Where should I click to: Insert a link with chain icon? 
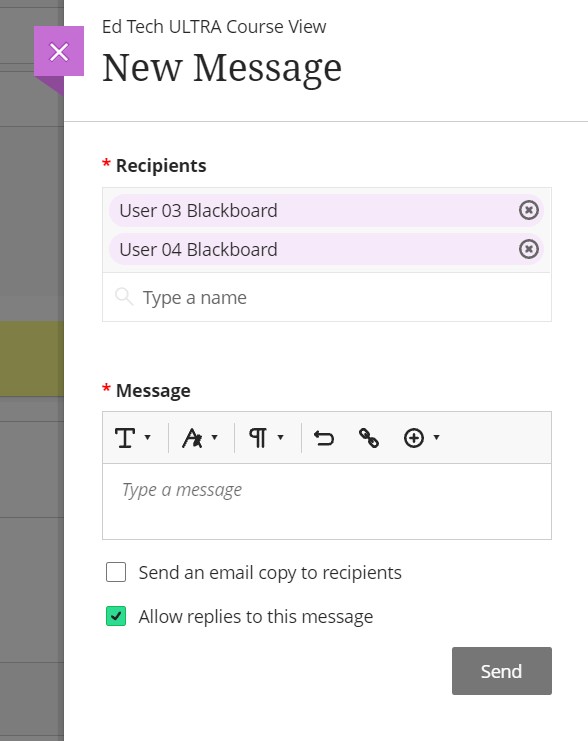click(369, 438)
